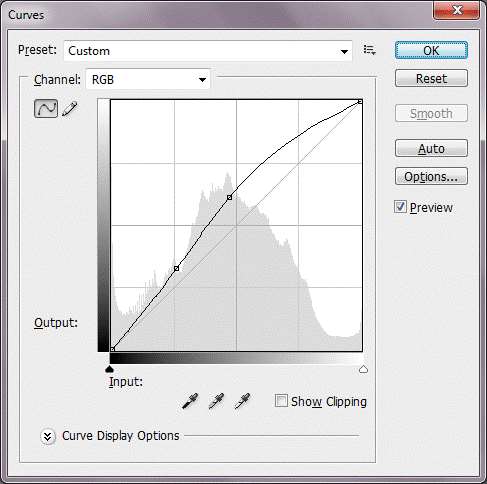Click the black point input slider triangle
487x484 pixels.
pyautogui.click(x=109, y=369)
